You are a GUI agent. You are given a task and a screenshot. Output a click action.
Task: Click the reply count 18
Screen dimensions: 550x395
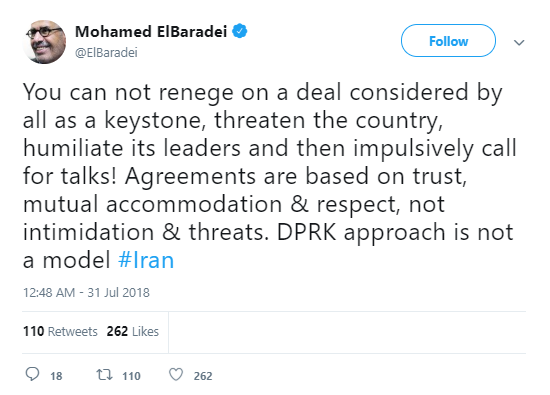click(x=56, y=376)
